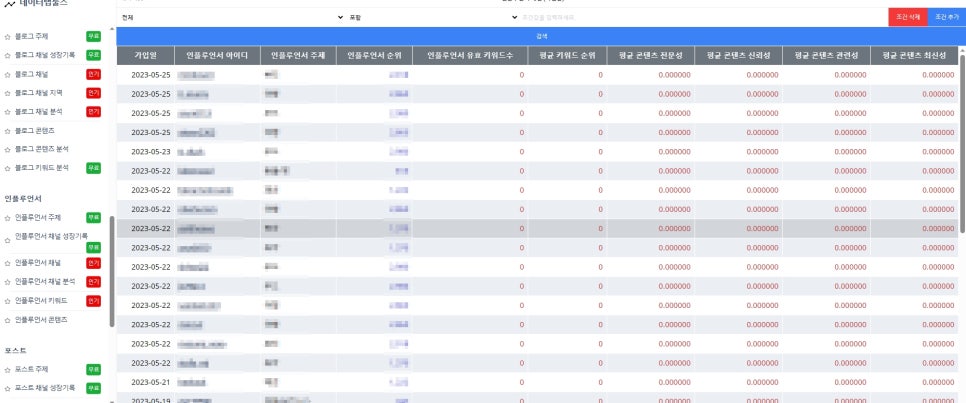
Task: Click star icon beside 블로그 주제
Action: 8,36
